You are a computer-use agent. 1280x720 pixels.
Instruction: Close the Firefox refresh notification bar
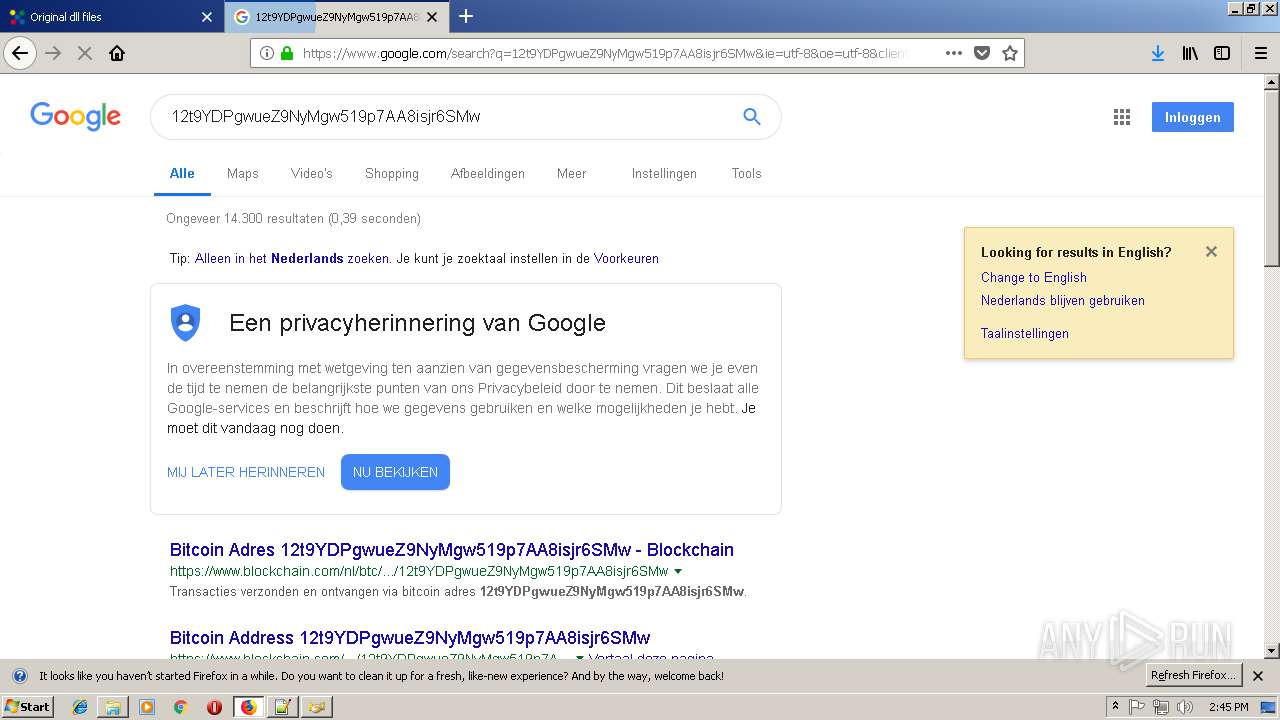[1258, 676]
